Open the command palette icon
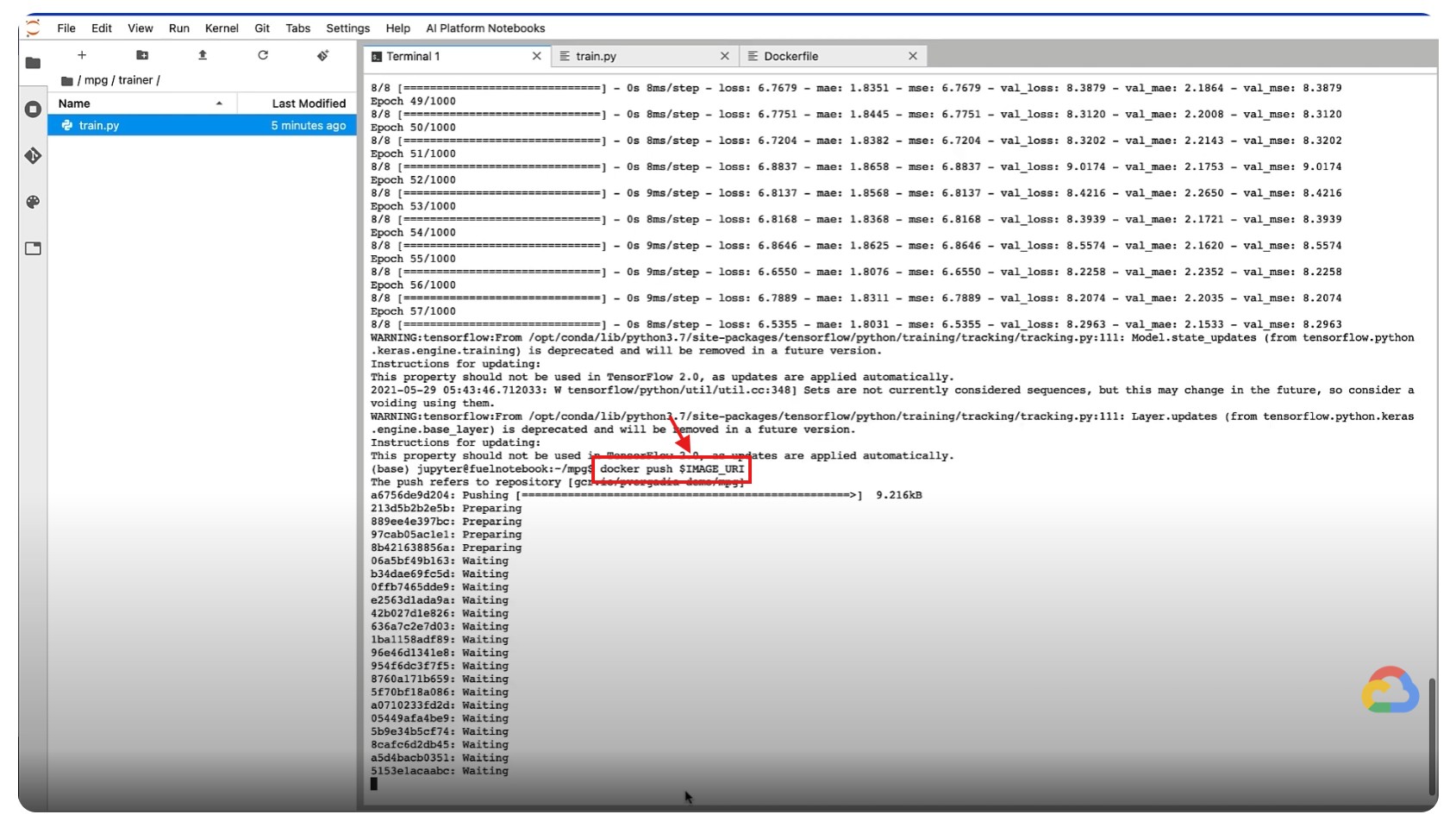 [33, 202]
